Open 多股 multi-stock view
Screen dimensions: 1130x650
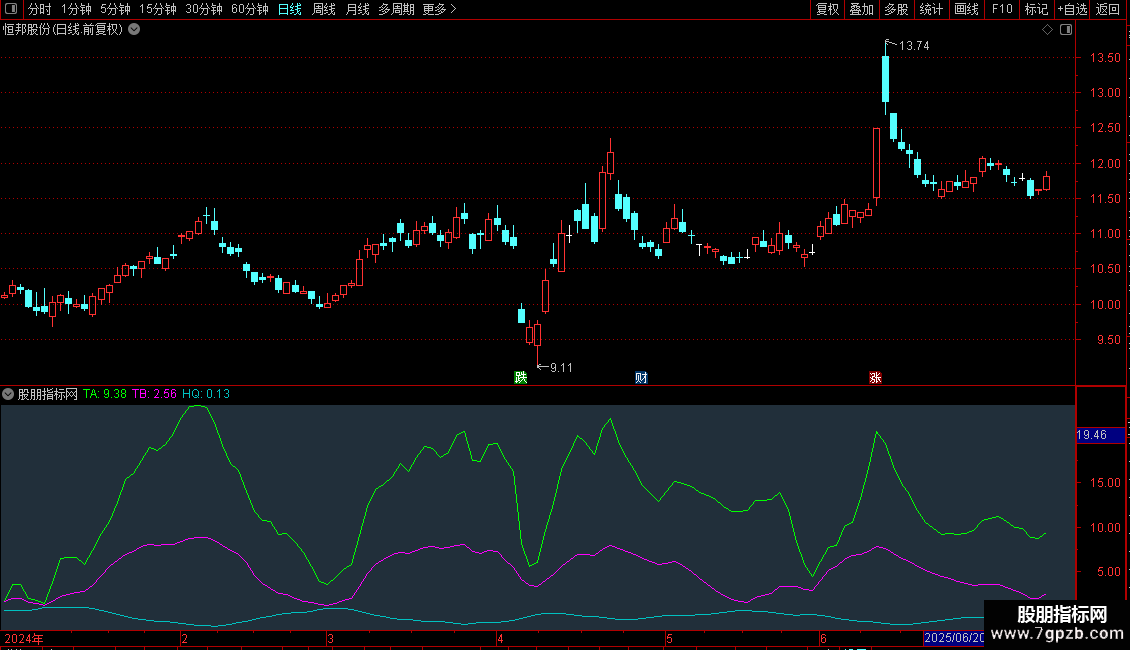click(897, 9)
